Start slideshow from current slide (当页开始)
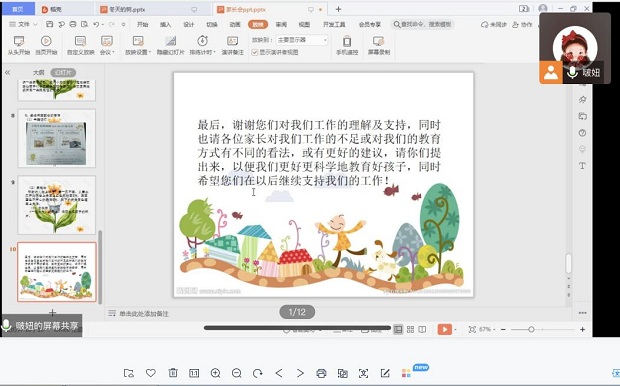Image resolution: width=620 pixels, height=386 pixels. pyautogui.click(x=46, y=45)
